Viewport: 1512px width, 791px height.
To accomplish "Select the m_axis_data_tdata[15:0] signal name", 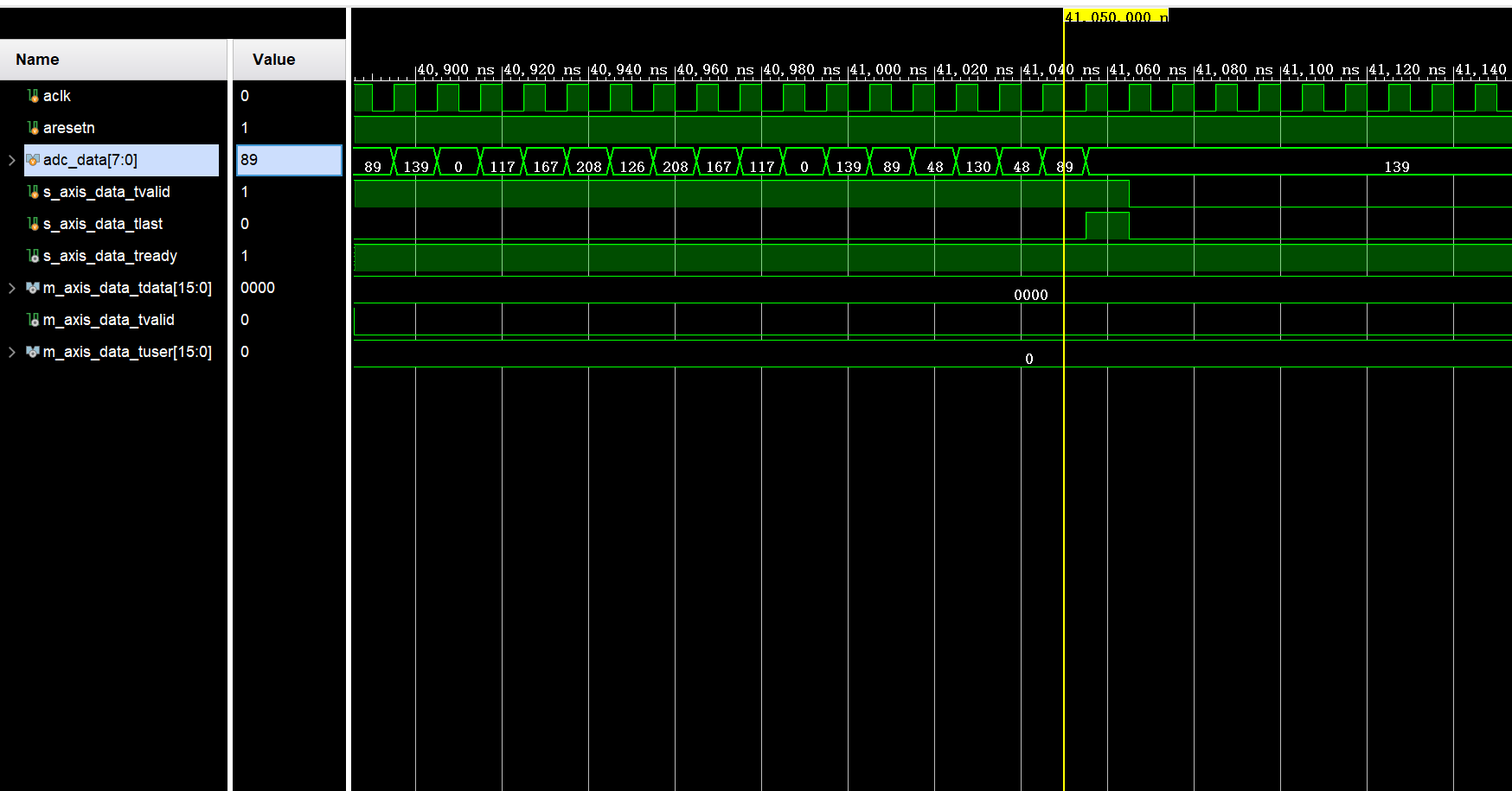I will coord(127,288).
